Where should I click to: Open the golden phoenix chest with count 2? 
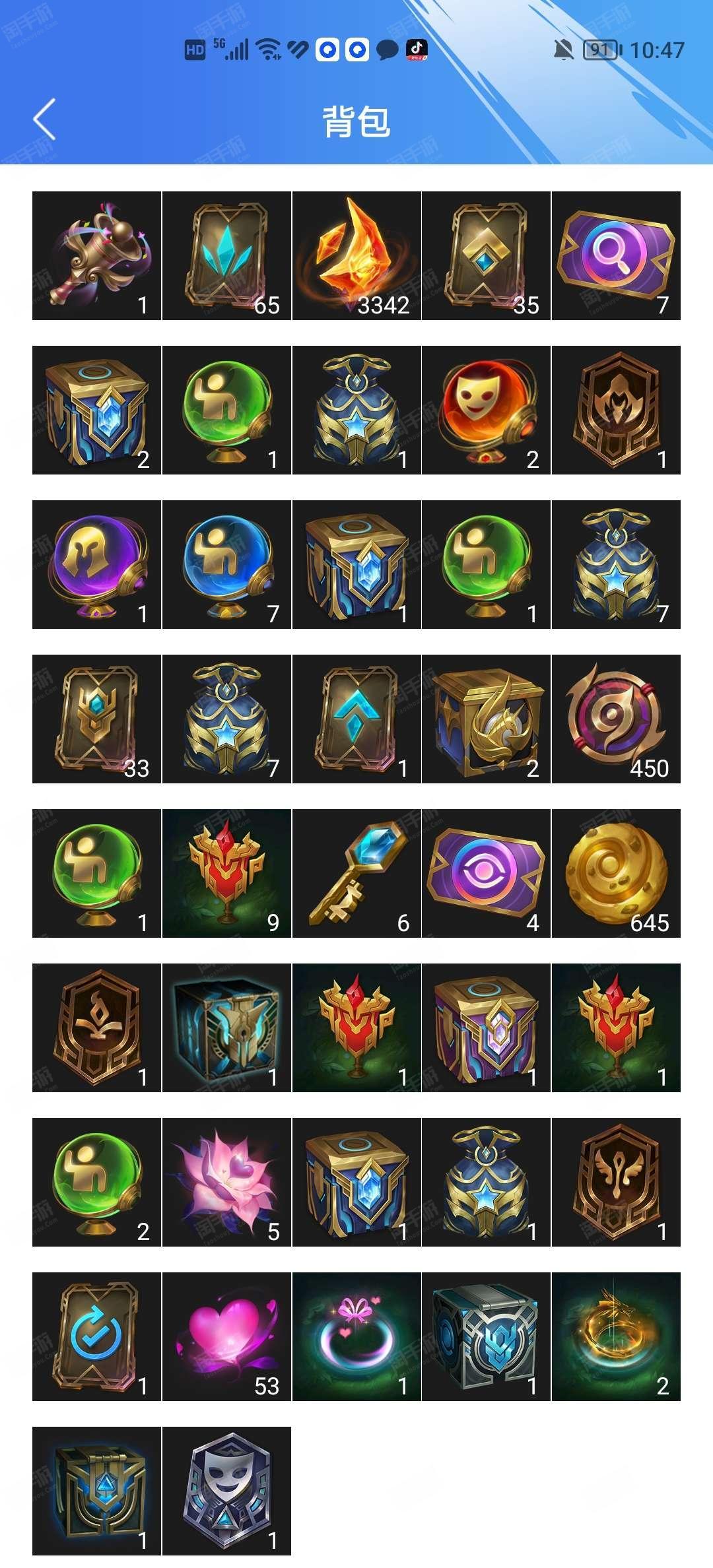click(x=486, y=719)
